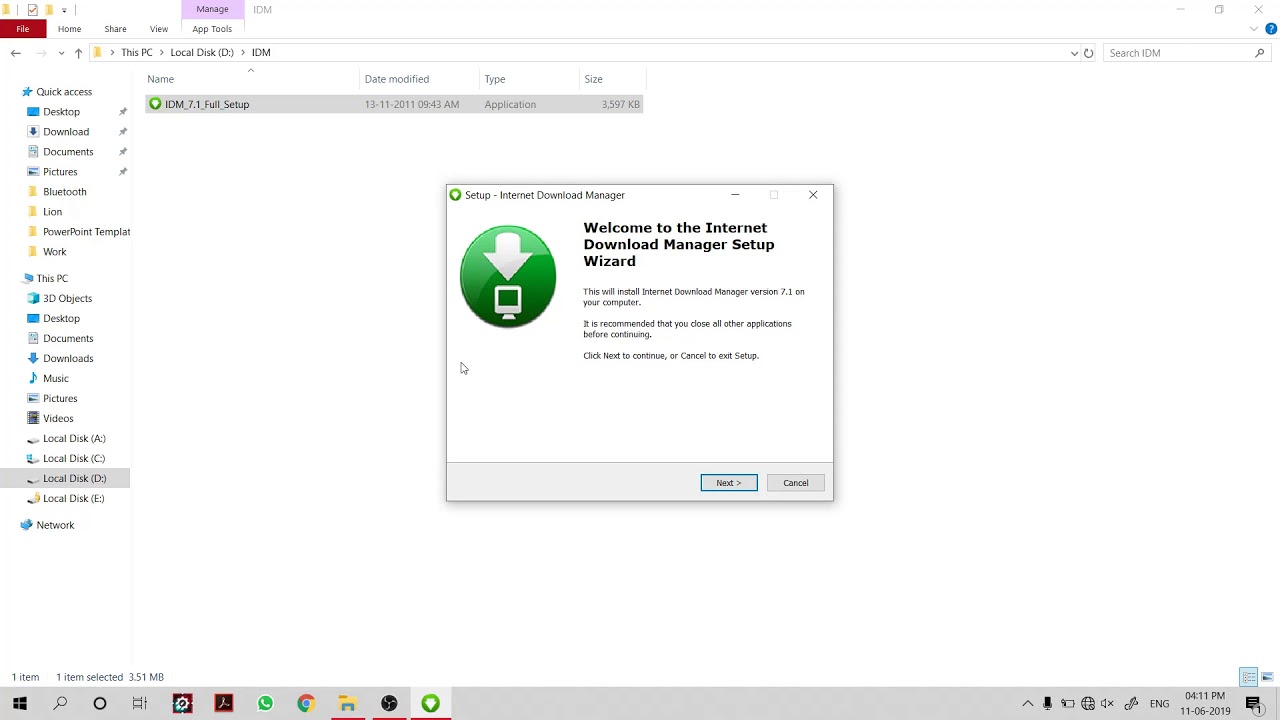Screen dimensions: 1280x720
Task: Click the New folder icon in Explorer title bar
Action: (x=48, y=10)
